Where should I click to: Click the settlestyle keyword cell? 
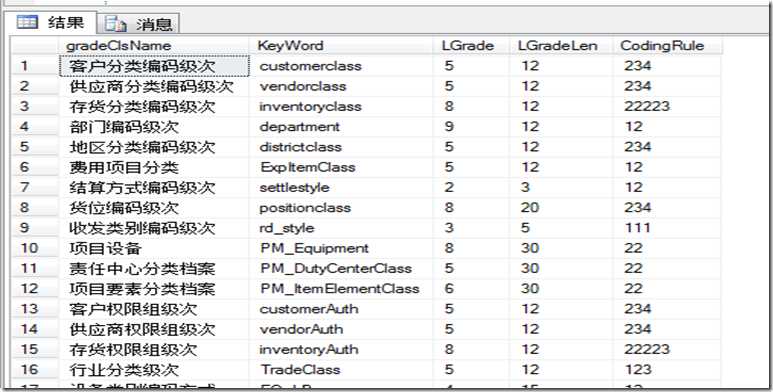[341, 187]
